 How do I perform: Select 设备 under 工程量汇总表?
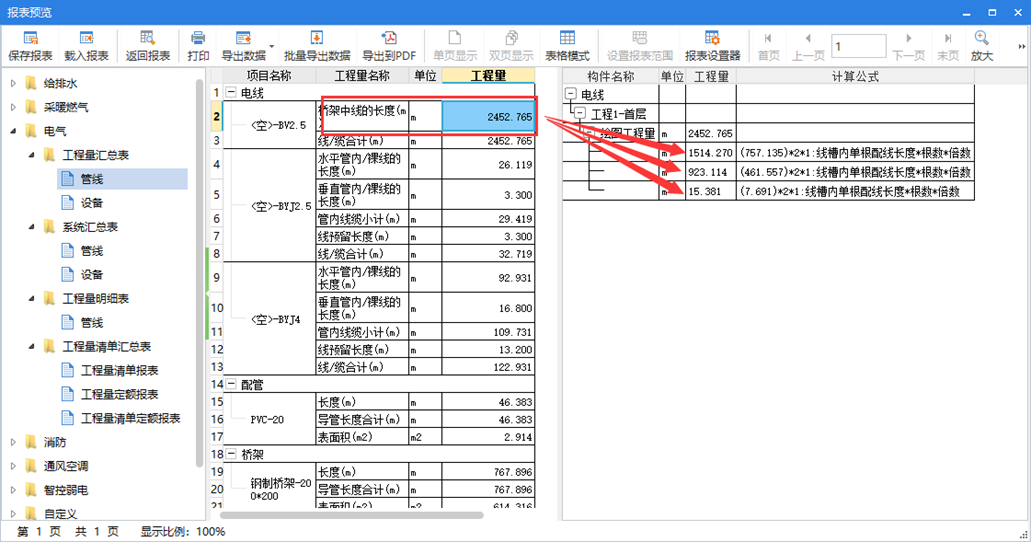coord(92,203)
